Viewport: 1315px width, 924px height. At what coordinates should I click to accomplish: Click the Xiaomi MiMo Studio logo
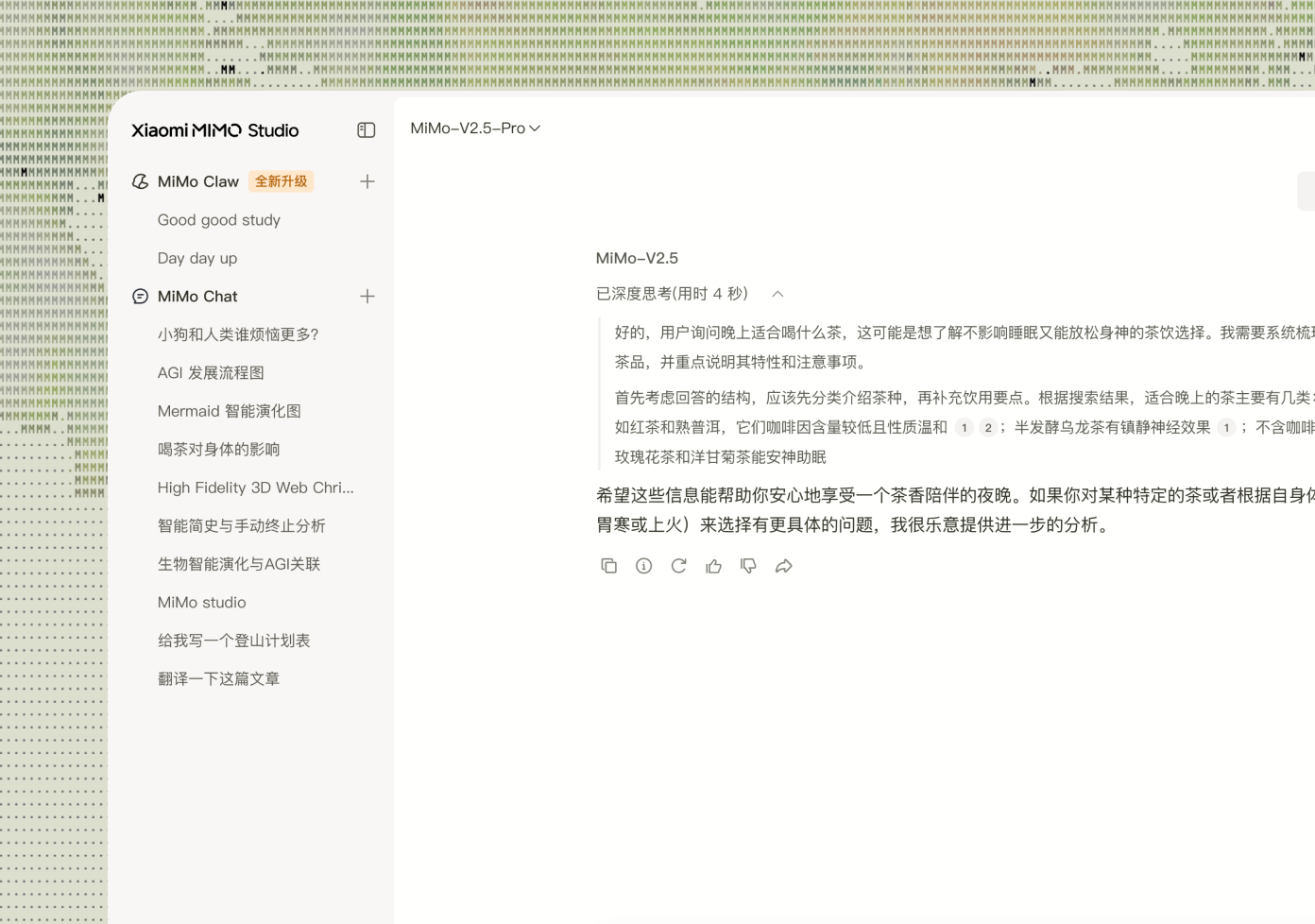(x=215, y=130)
